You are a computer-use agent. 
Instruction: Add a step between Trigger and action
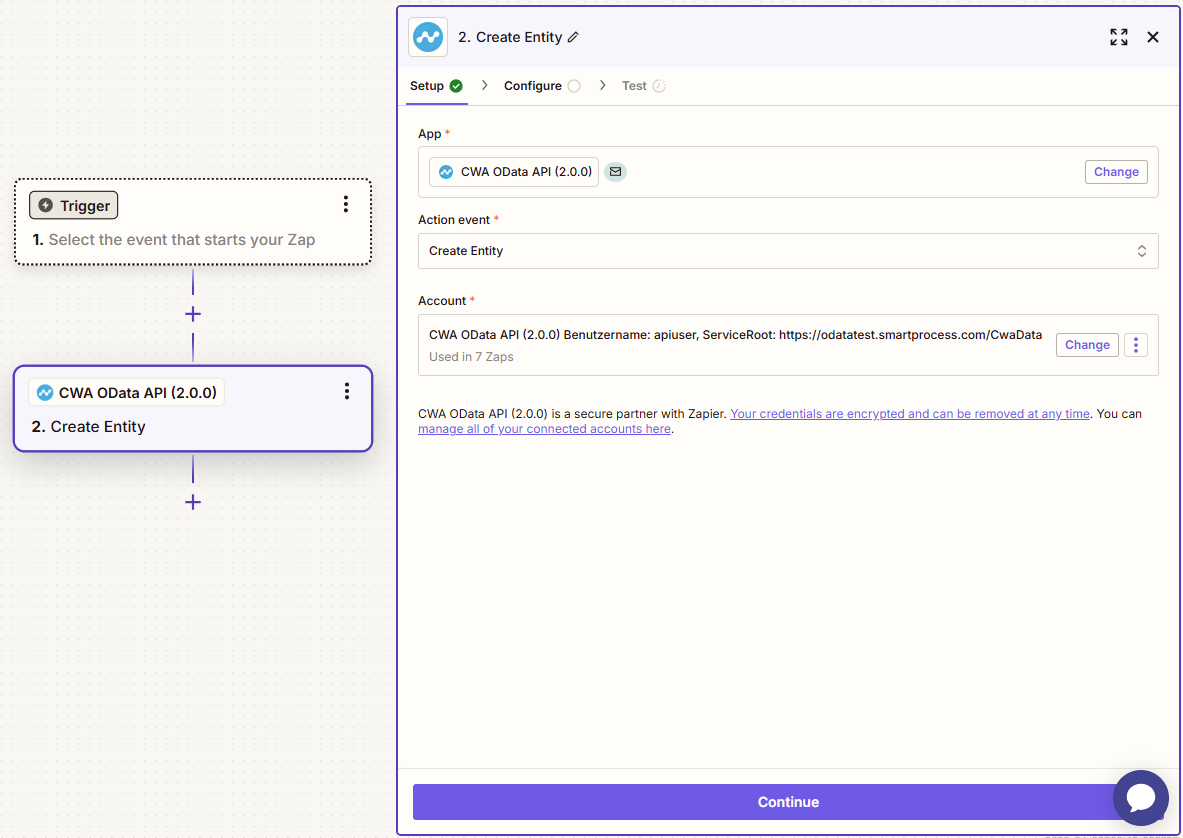[193, 314]
